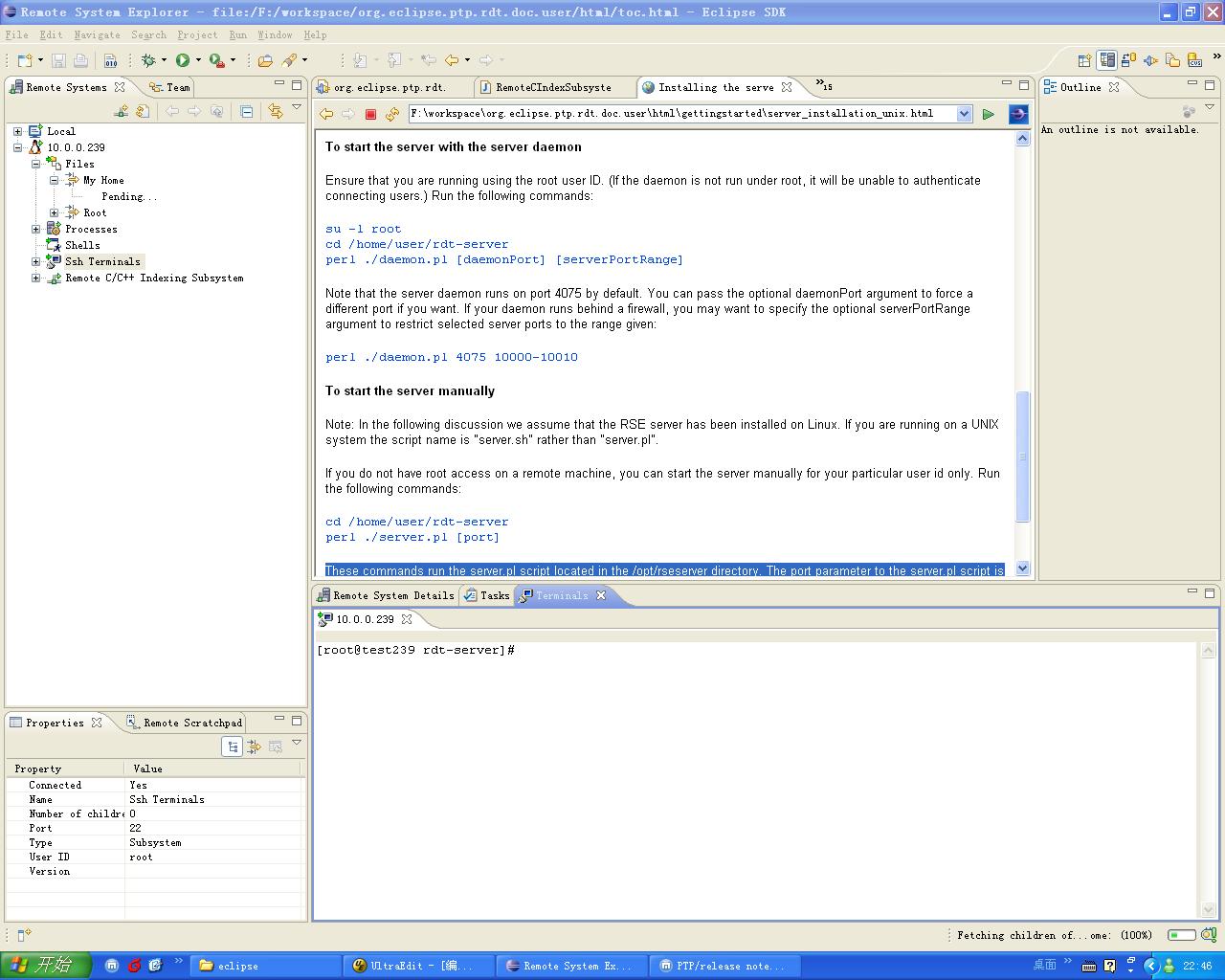The height and width of the screenshot is (980, 1225).
Task: Click the binary 010 toolbar icon
Action: coord(111,60)
